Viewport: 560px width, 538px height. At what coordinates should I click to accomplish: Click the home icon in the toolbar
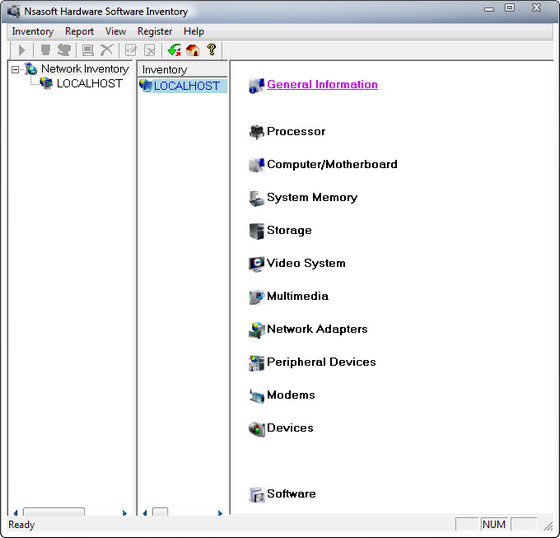coord(192,50)
